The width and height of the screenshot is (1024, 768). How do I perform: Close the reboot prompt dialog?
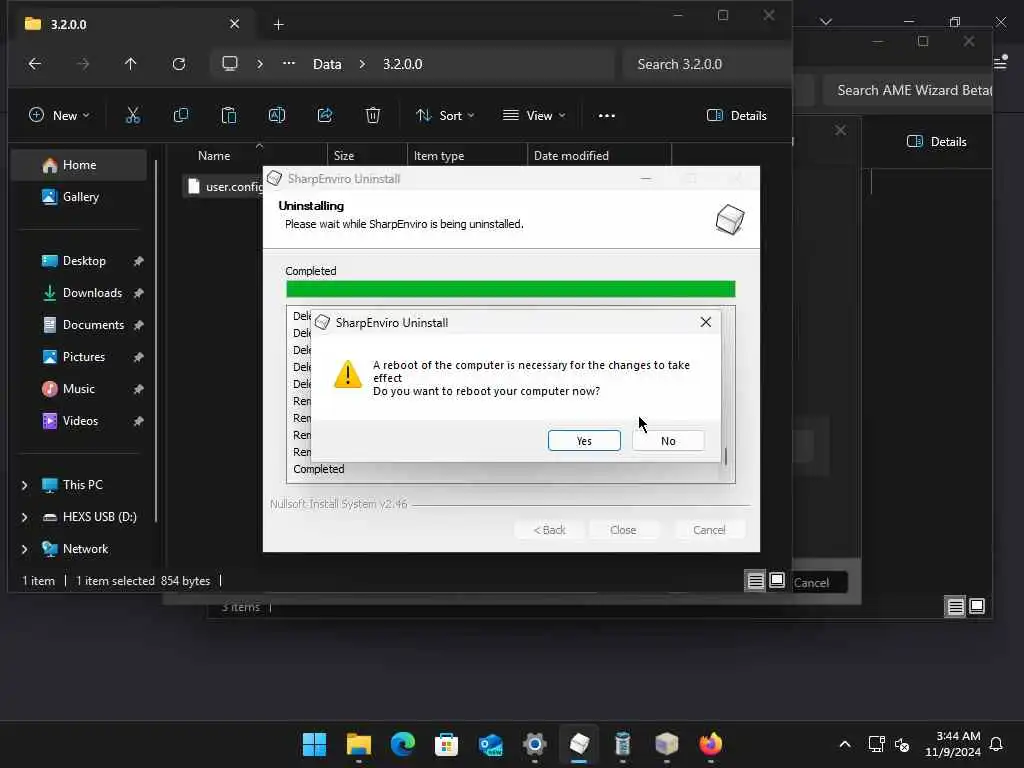(705, 322)
